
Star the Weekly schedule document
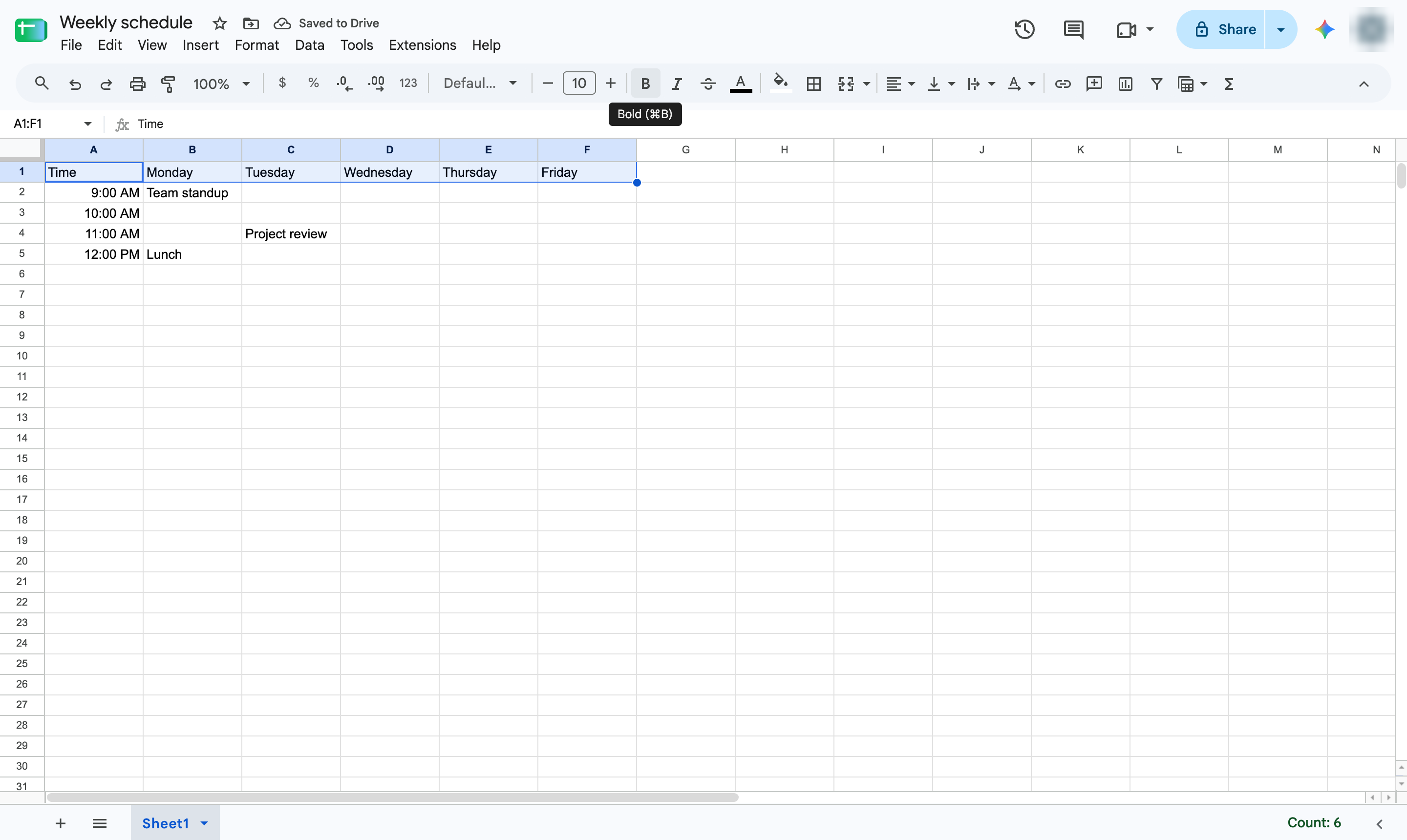tap(220, 23)
